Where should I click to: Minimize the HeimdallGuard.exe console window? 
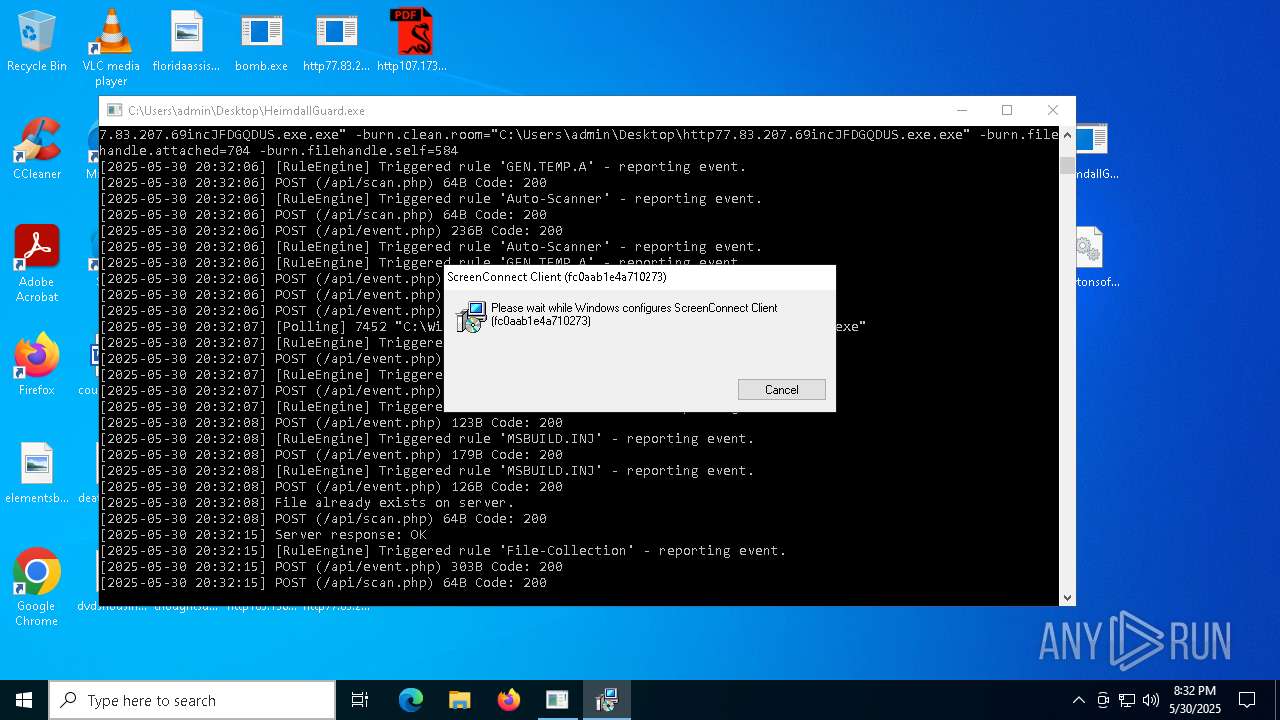962,110
